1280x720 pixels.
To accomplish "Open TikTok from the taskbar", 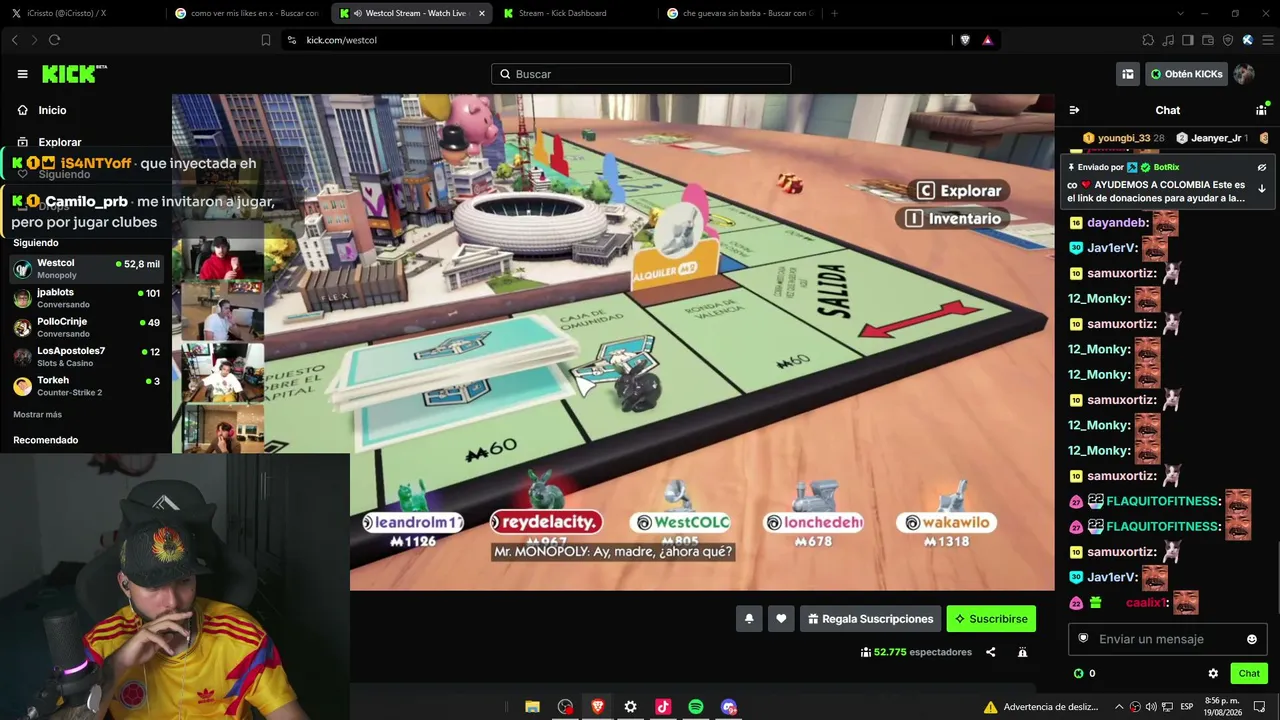I will click(663, 707).
